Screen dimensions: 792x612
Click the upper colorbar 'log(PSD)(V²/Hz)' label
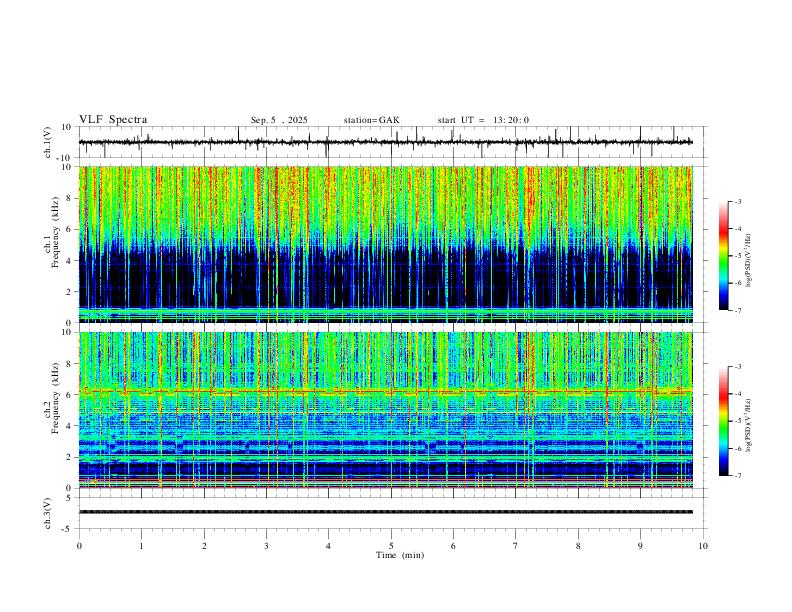coord(748,261)
